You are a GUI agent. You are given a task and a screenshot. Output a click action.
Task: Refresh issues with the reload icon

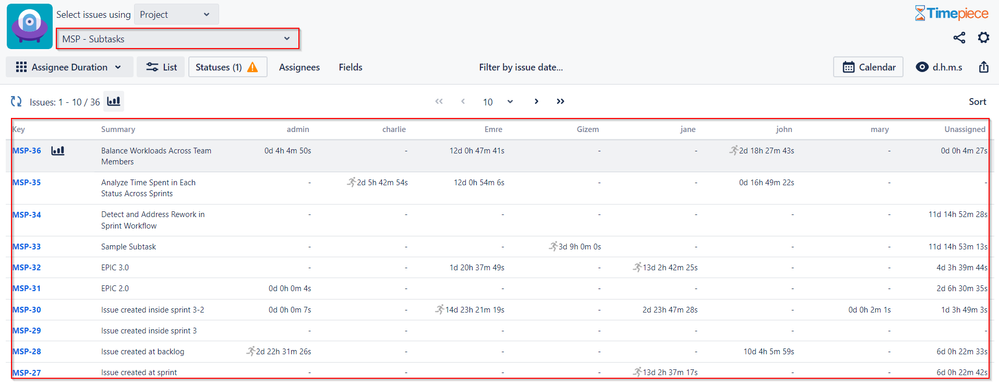[x=16, y=101]
